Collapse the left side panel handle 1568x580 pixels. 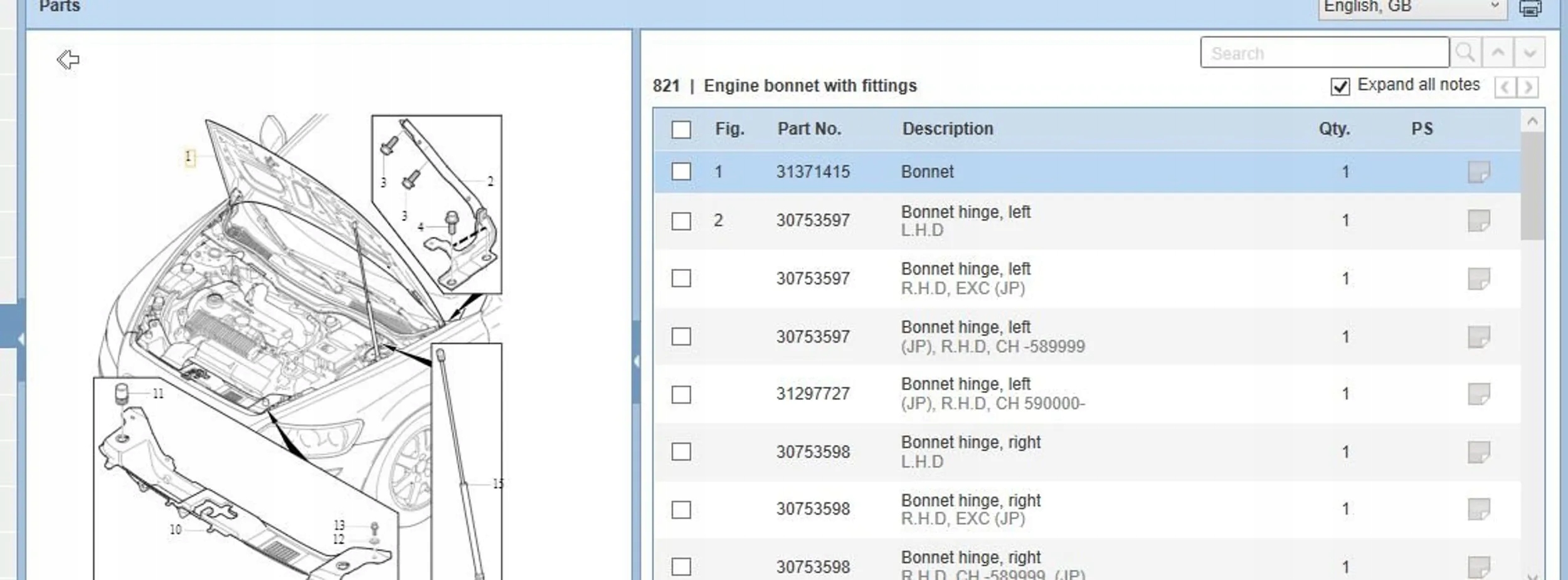(x=21, y=339)
